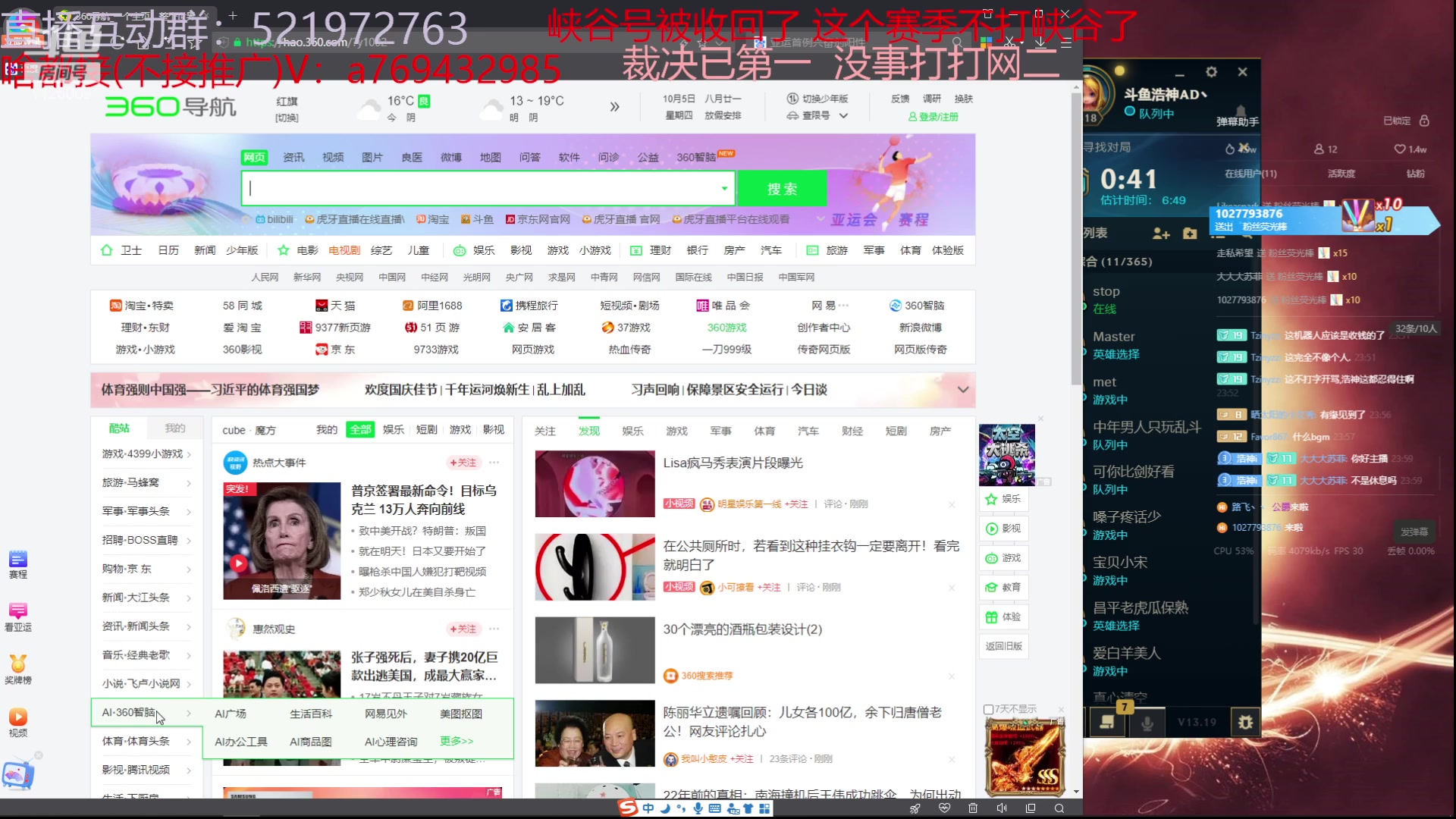Image resolution: width=1456 pixels, height=819 pixels.
Task: Open 游戏 from the right floating panel
Action: click(1003, 558)
